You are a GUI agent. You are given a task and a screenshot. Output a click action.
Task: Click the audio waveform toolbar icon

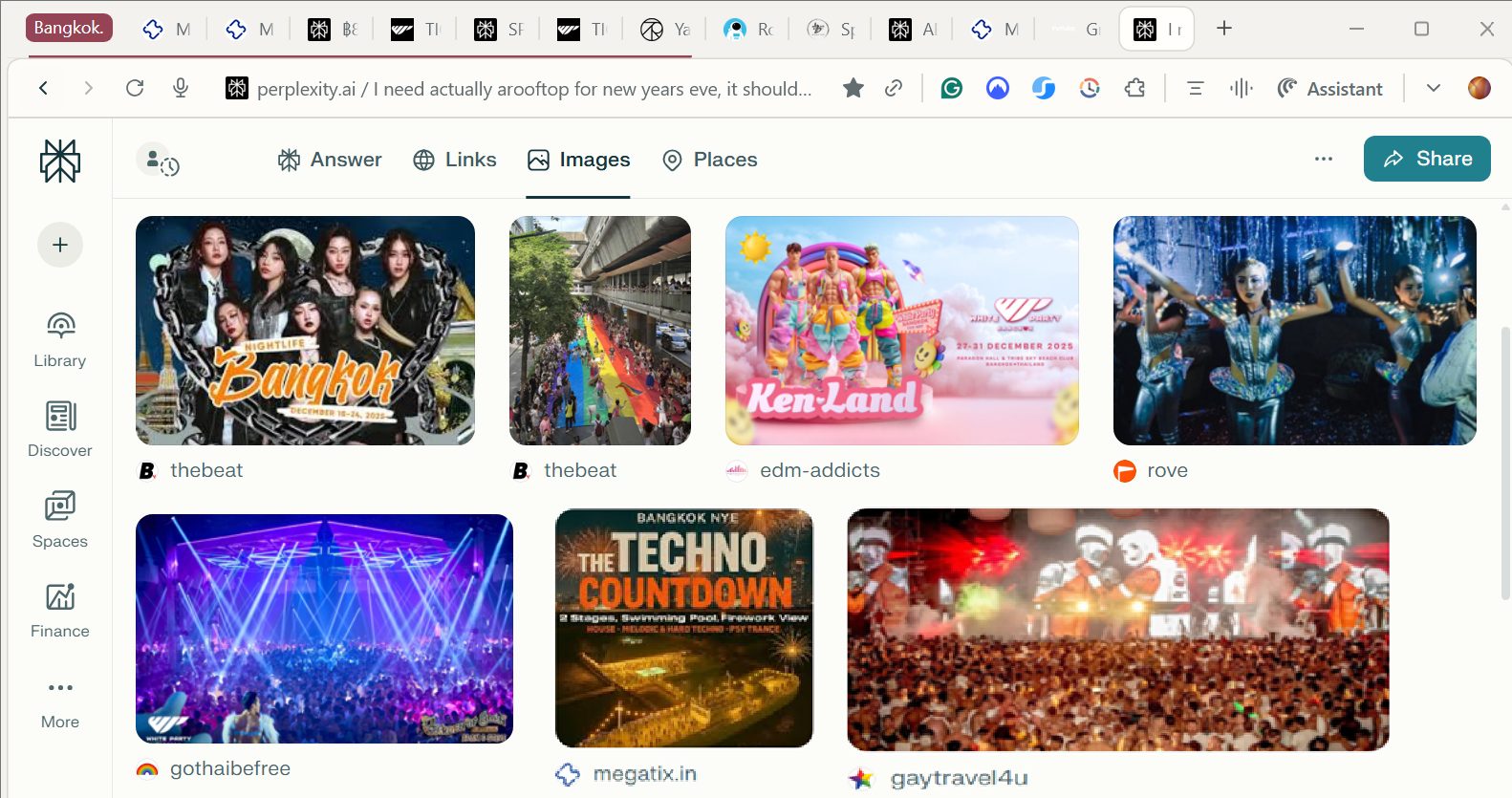point(1241,88)
